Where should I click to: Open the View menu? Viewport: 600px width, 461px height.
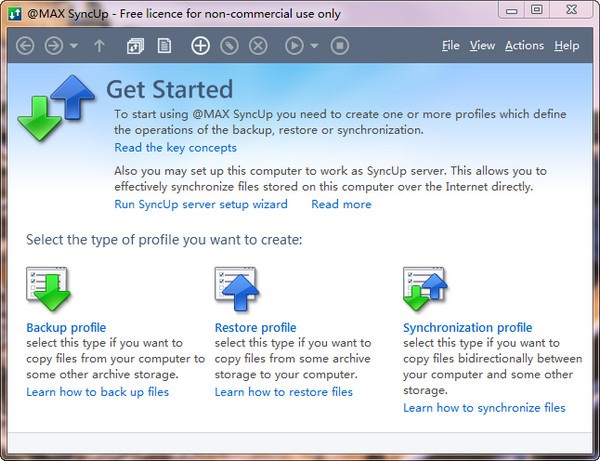(482, 45)
